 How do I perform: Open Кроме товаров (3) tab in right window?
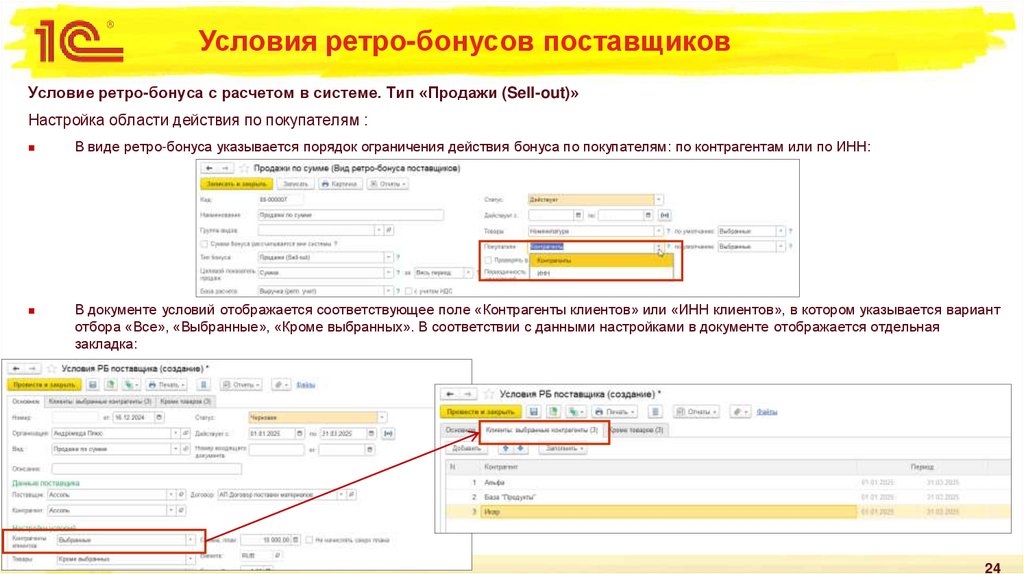(x=637, y=430)
